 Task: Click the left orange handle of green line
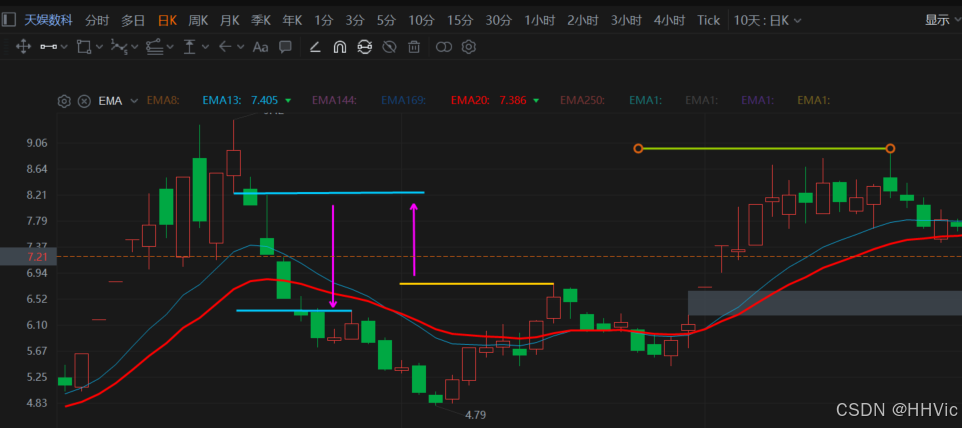(x=638, y=148)
